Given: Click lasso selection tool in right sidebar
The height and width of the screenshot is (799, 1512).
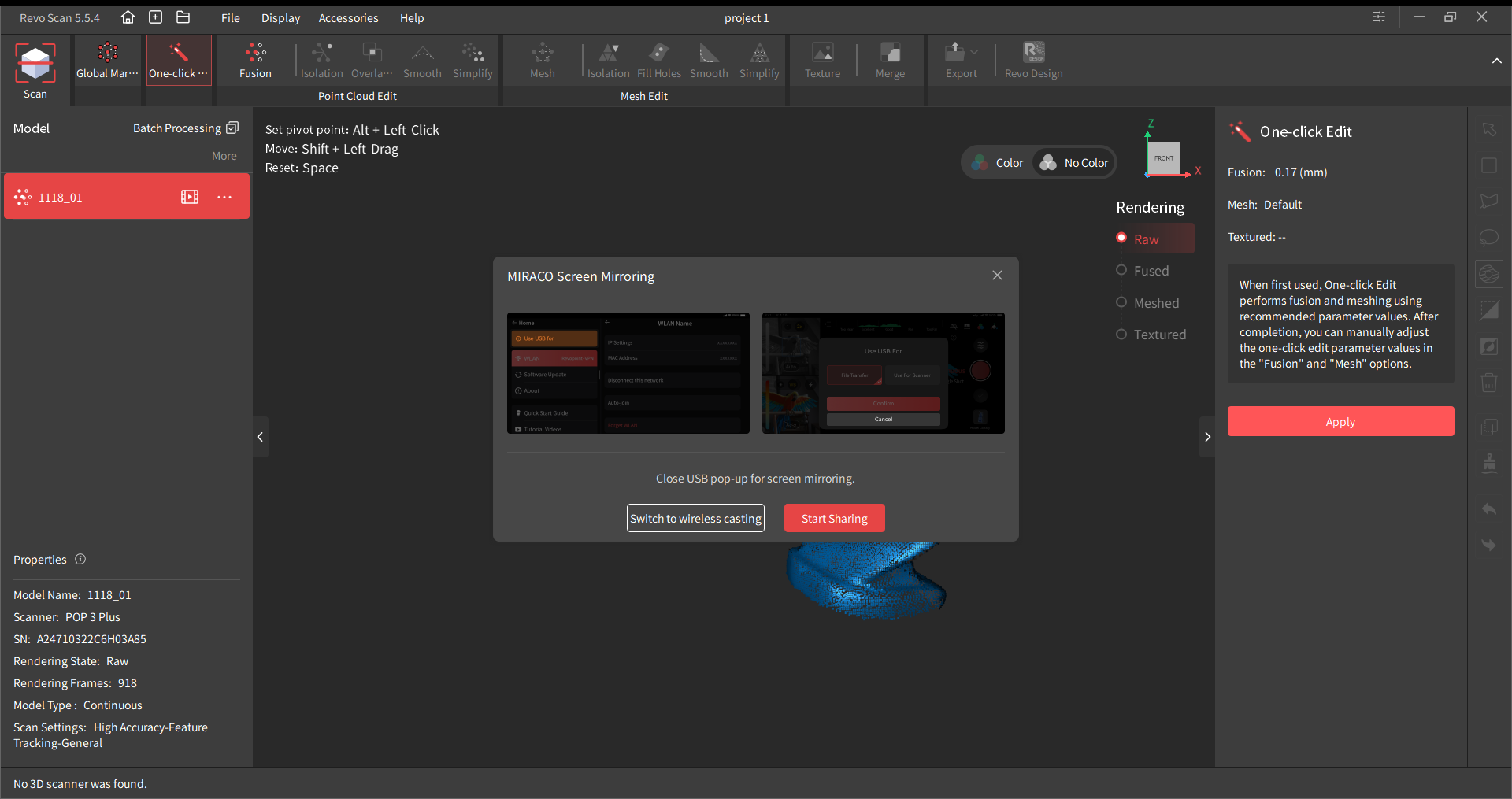Looking at the screenshot, I should point(1488,237).
